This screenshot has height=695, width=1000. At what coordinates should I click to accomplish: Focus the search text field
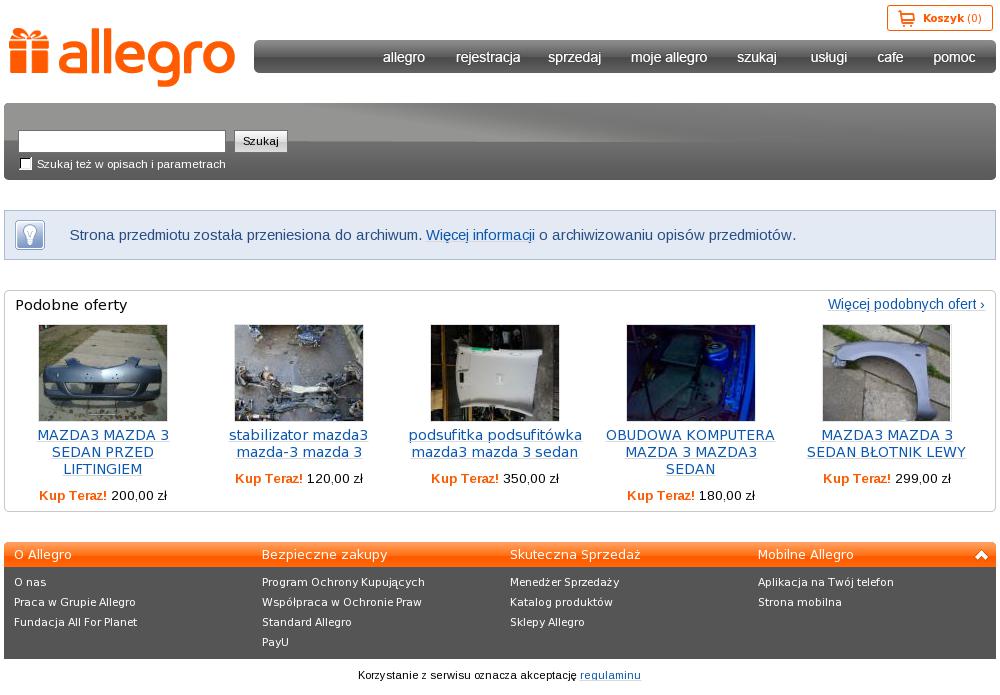coord(122,141)
